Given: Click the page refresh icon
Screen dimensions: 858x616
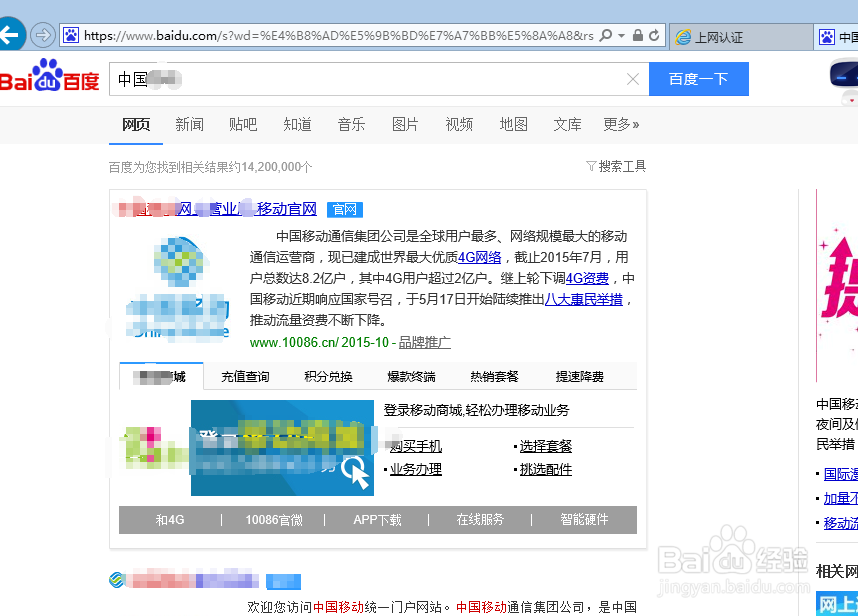Looking at the screenshot, I should (x=654, y=36).
